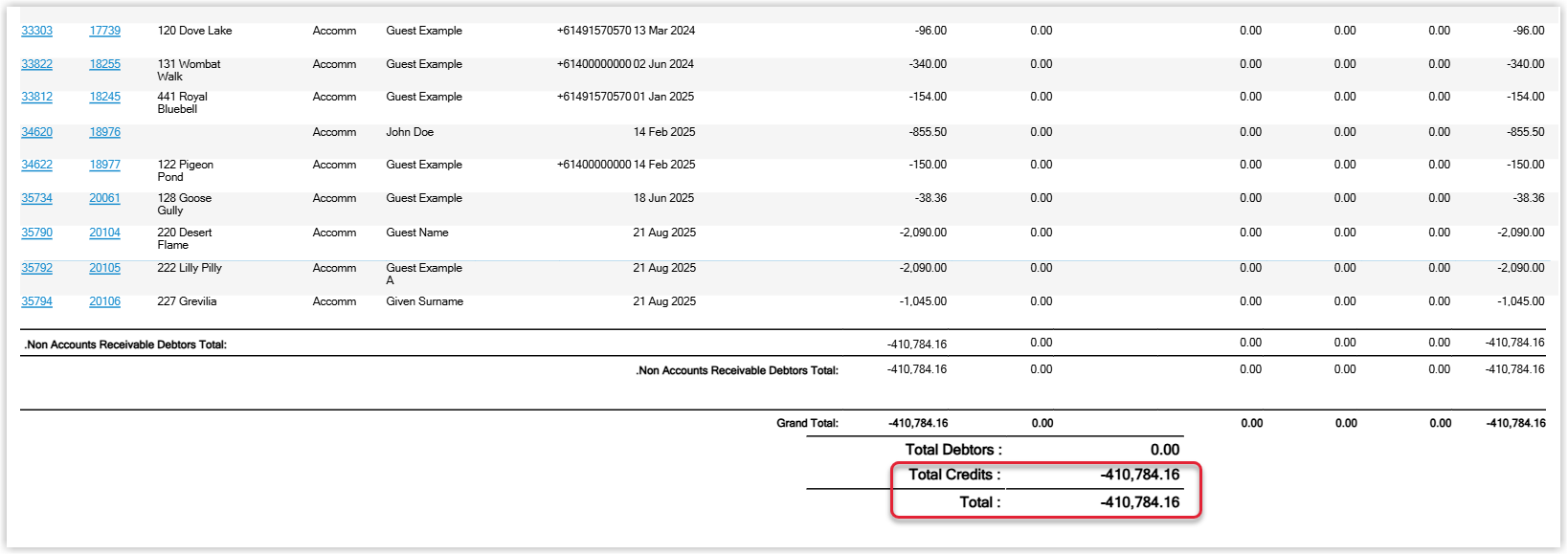
Task: Click the 'Guest Name' cell
Action: (416, 233)
